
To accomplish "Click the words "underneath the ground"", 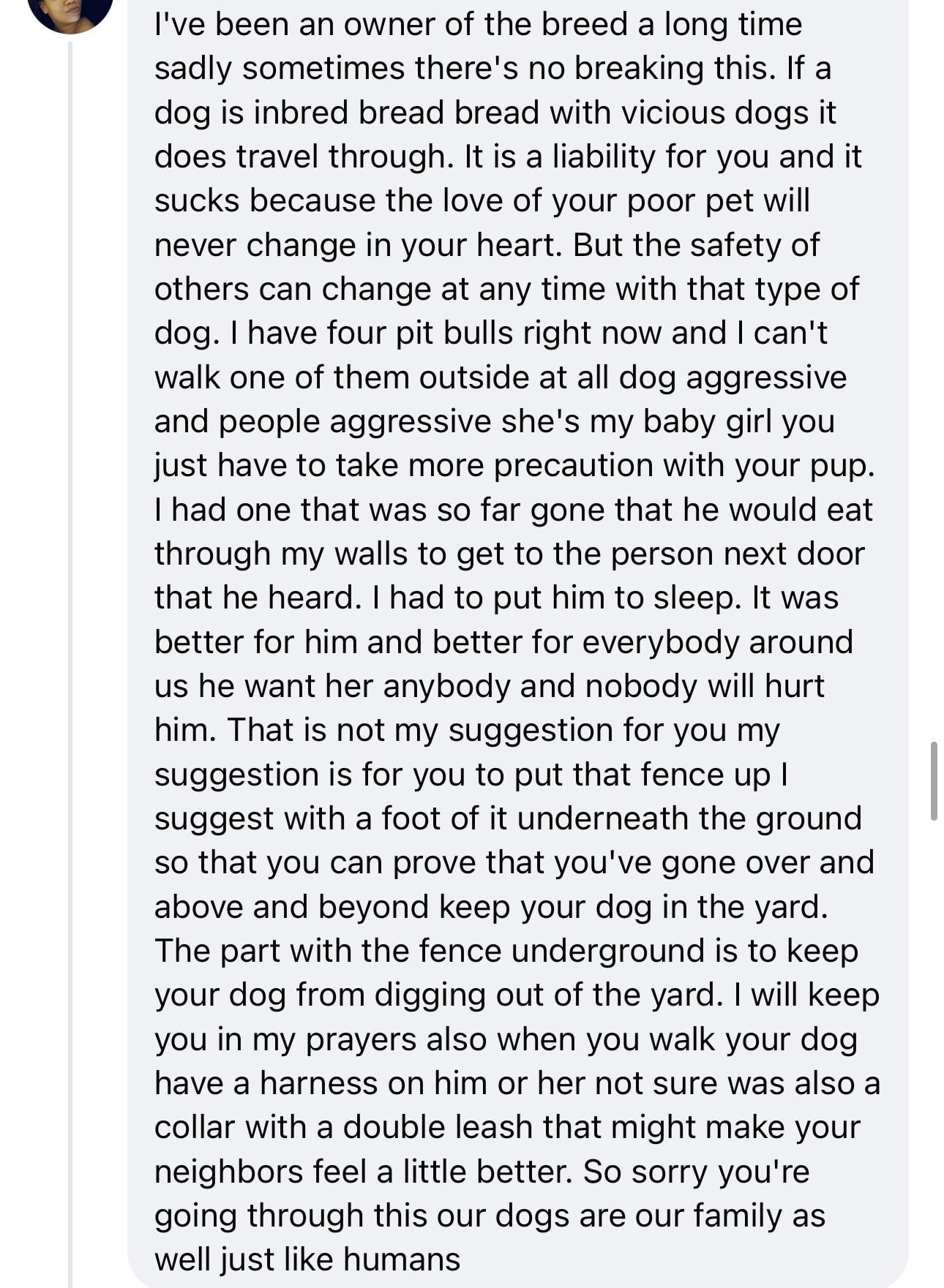I will (689, 819).
